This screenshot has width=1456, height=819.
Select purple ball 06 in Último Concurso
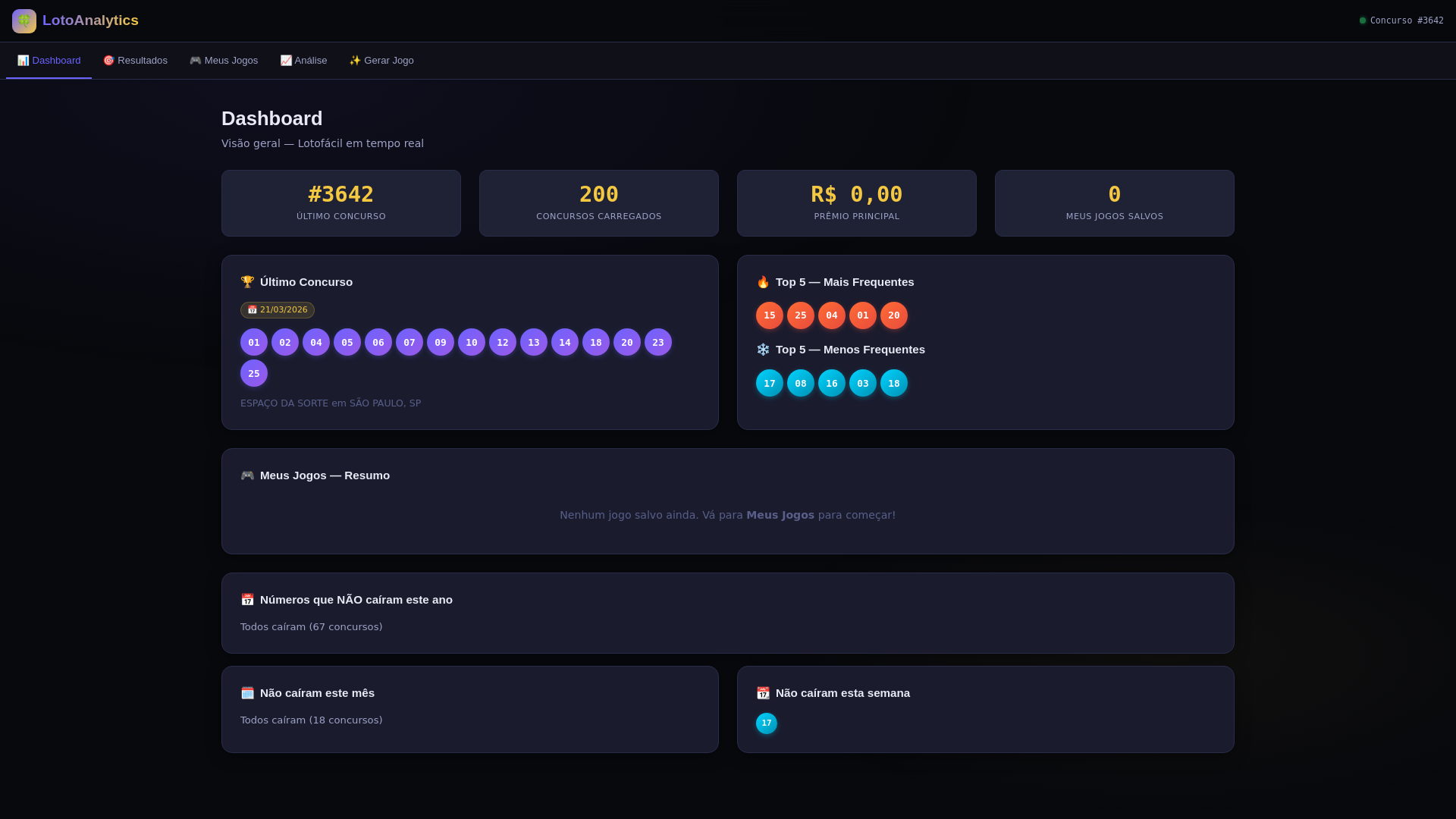[x=378, y=342]
